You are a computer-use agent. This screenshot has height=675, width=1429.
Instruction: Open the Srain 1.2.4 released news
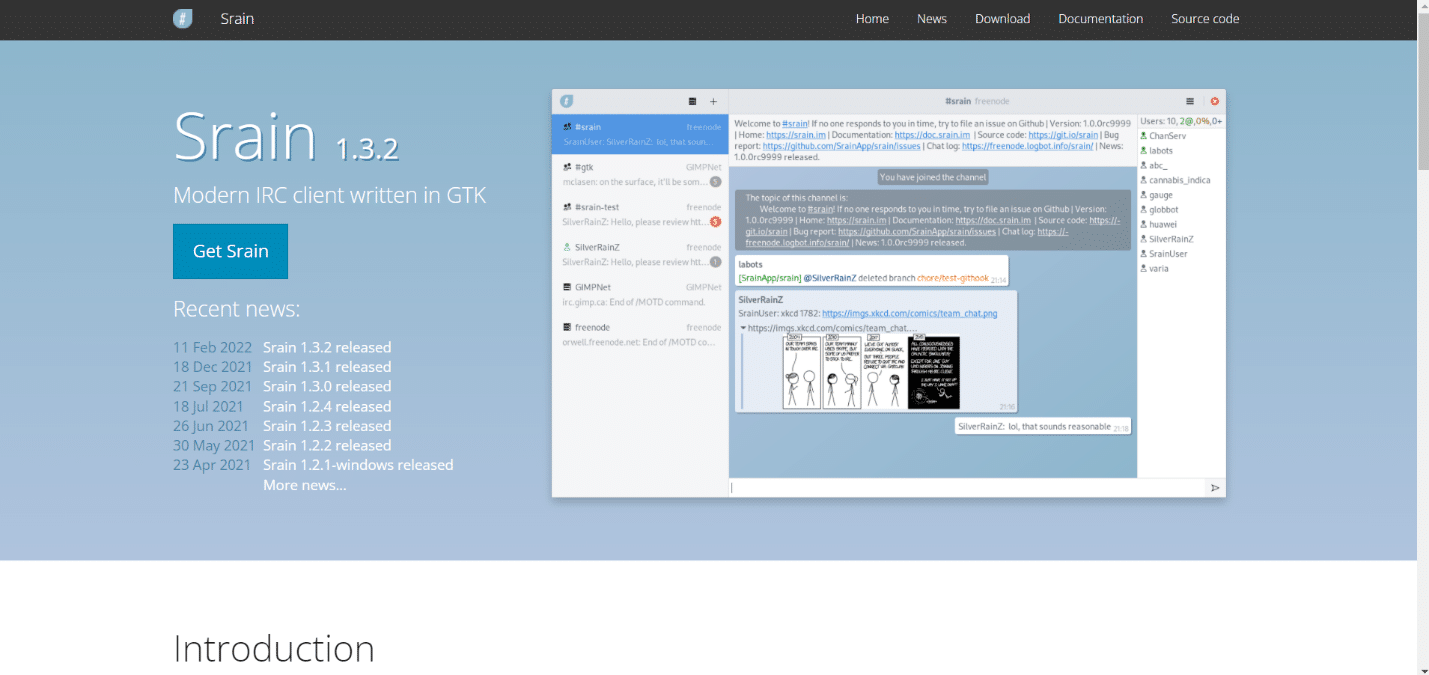coord(327,406)
